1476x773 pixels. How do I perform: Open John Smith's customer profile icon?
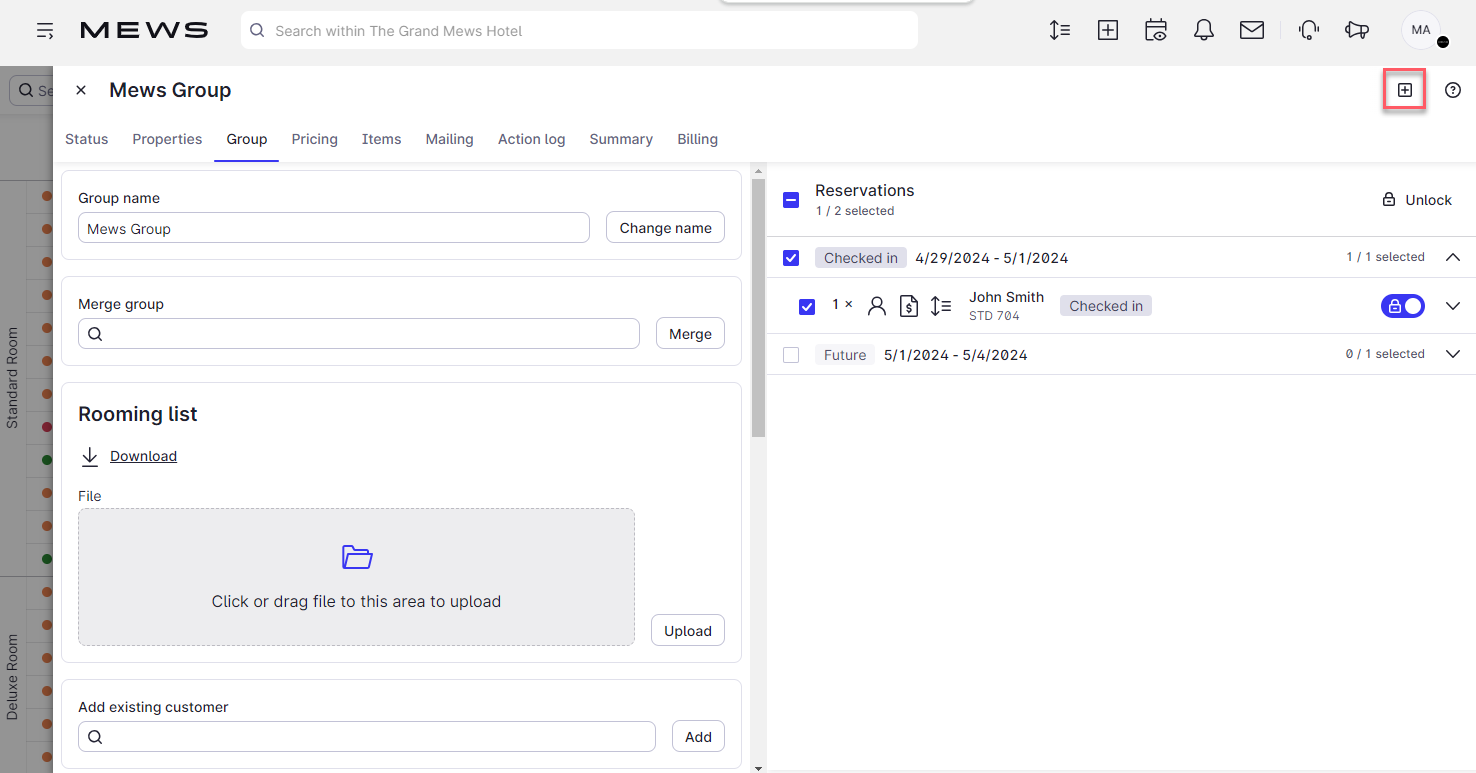click(x=877, y=306)
